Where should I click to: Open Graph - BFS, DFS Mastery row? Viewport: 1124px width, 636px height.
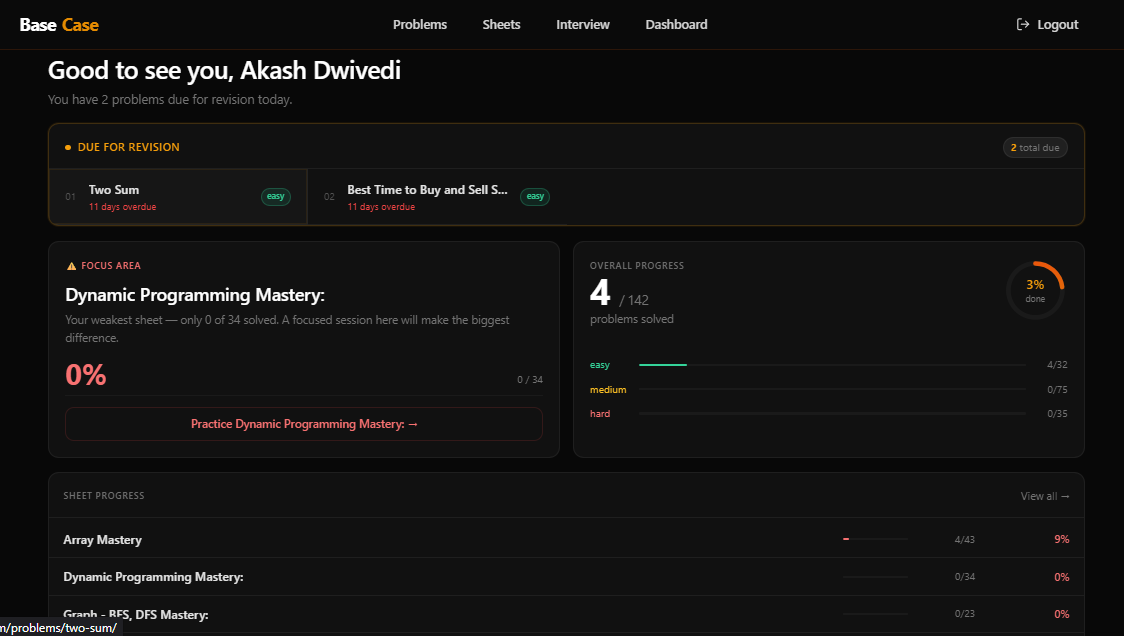[566, 614]
